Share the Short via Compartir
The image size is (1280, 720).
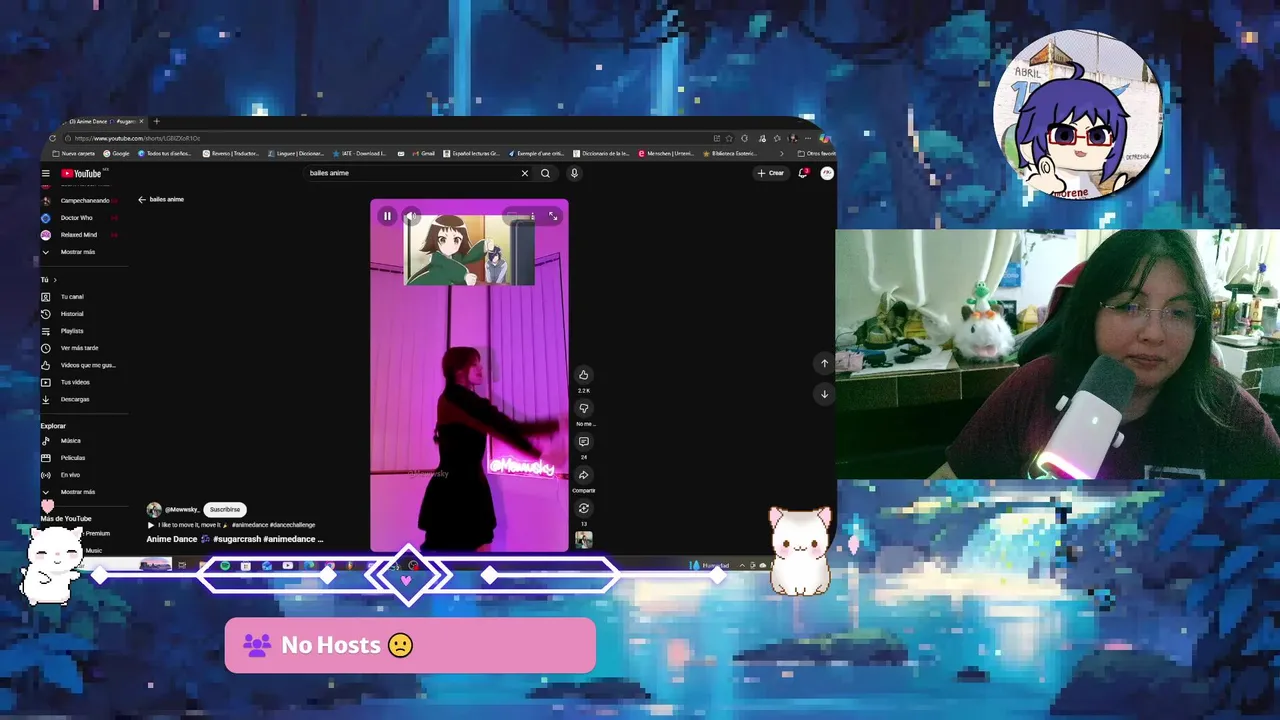[584, 475]
